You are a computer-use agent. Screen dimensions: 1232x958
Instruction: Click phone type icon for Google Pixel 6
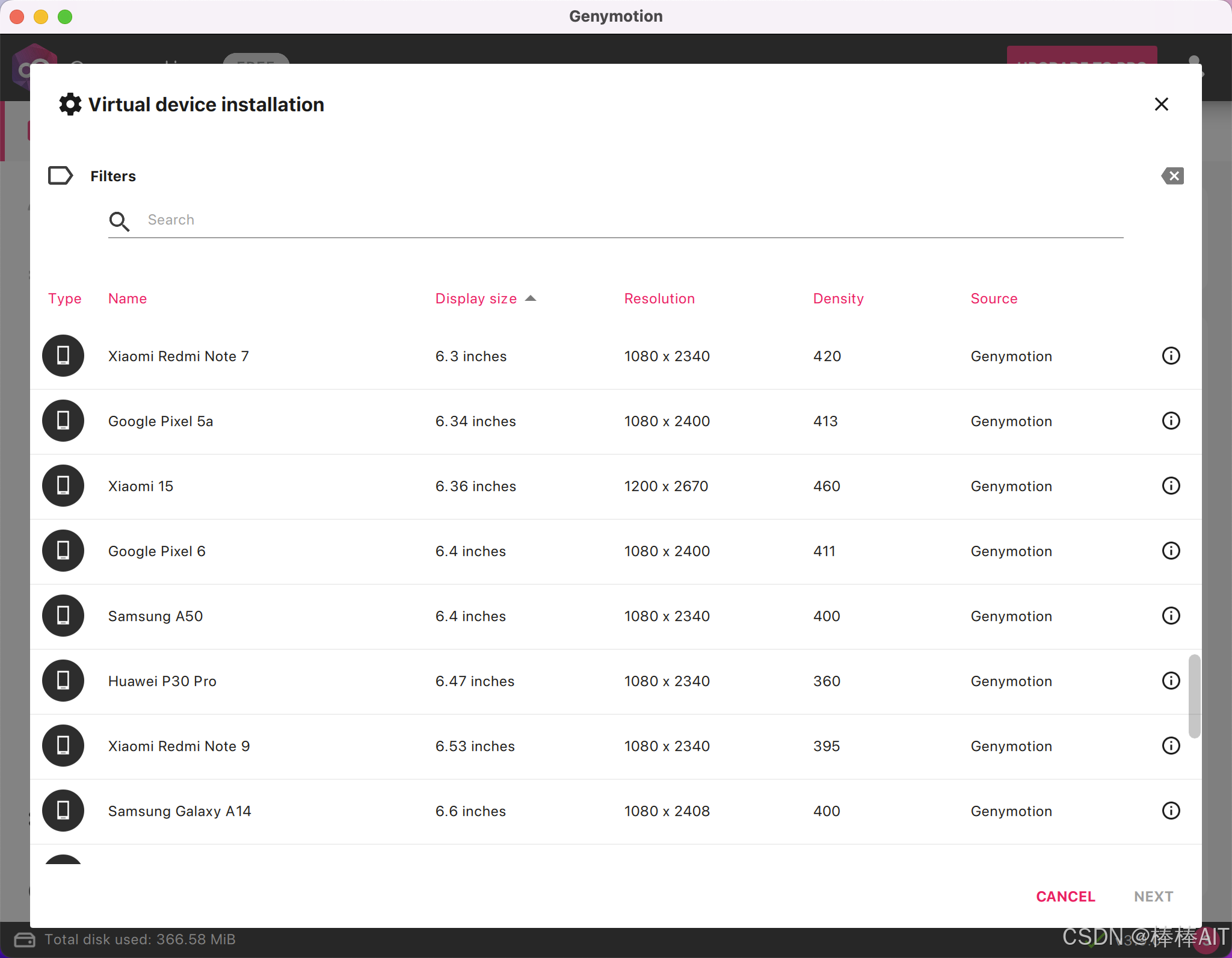click(x=63, y=551)
